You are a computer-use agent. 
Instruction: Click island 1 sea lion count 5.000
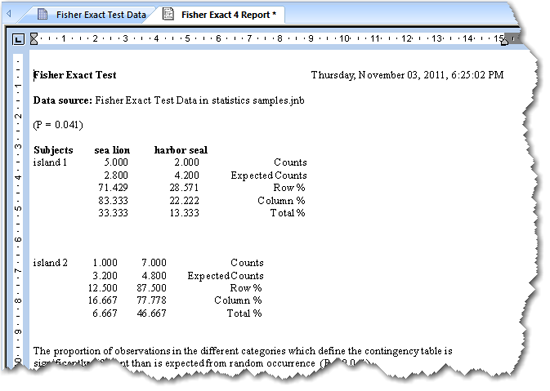[x=116, y=162]
